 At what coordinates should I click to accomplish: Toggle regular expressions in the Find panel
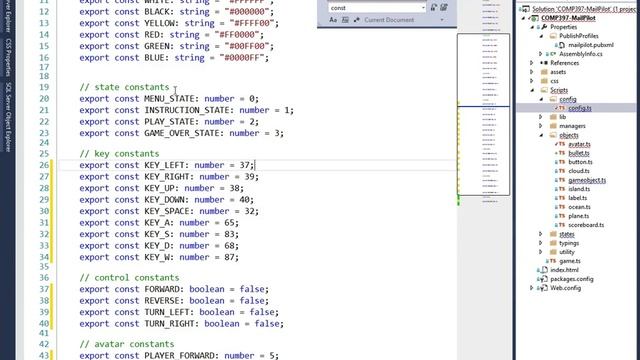click(x=357, y=20)
